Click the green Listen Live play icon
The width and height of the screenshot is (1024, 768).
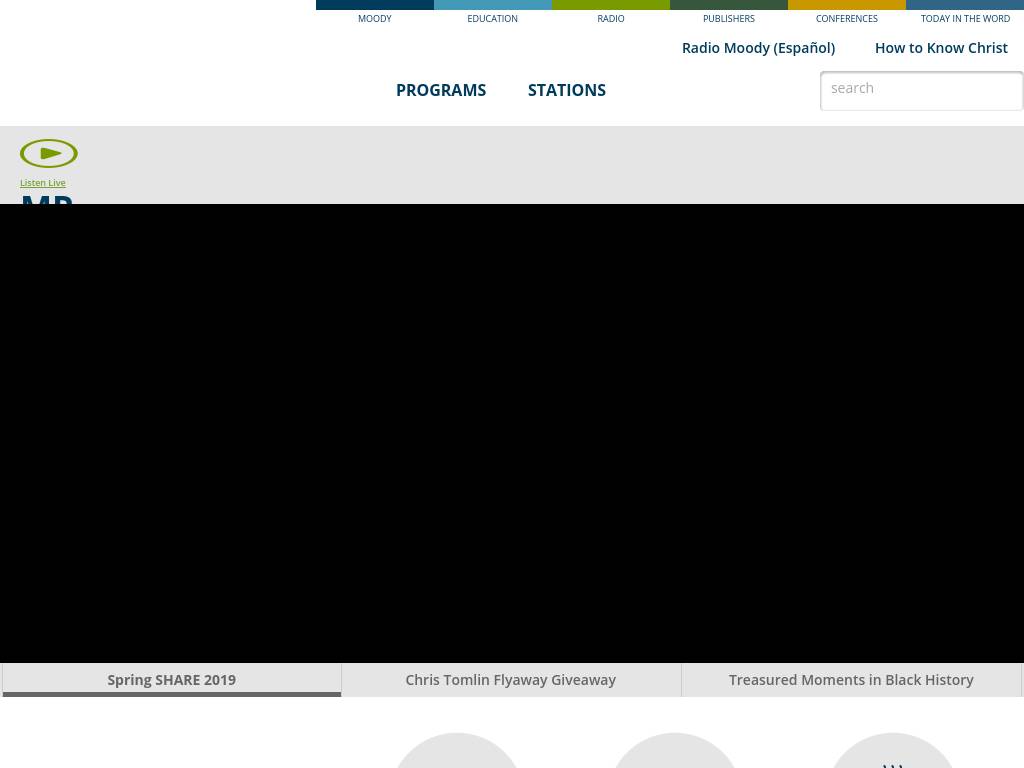click(x=49, y=153)
